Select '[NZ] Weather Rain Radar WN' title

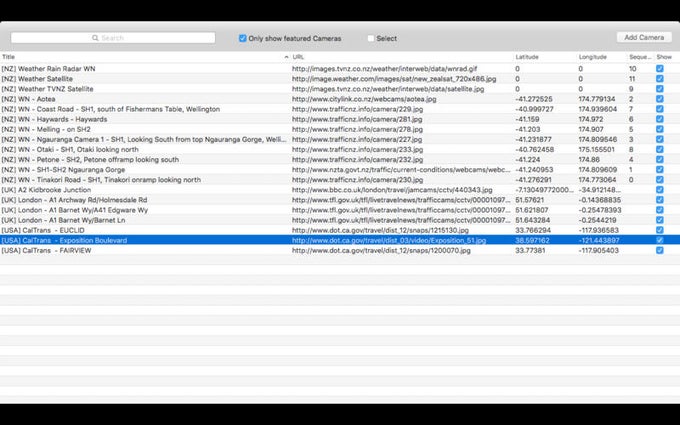[x=48, y=69]
